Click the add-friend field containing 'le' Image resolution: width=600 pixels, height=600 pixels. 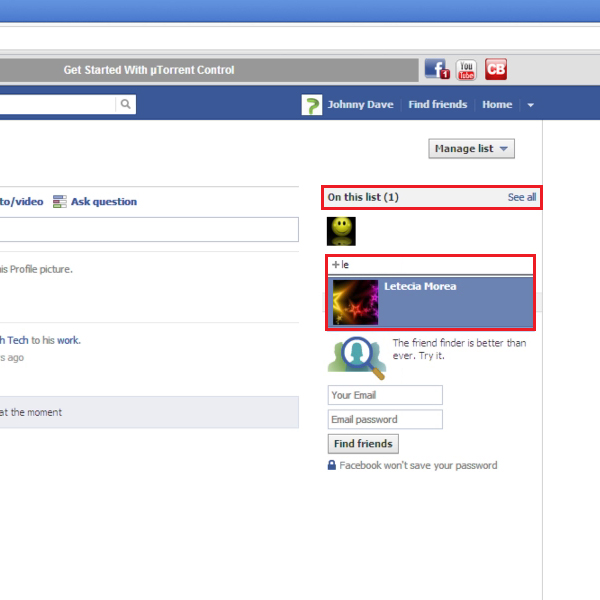pos(430,265)
